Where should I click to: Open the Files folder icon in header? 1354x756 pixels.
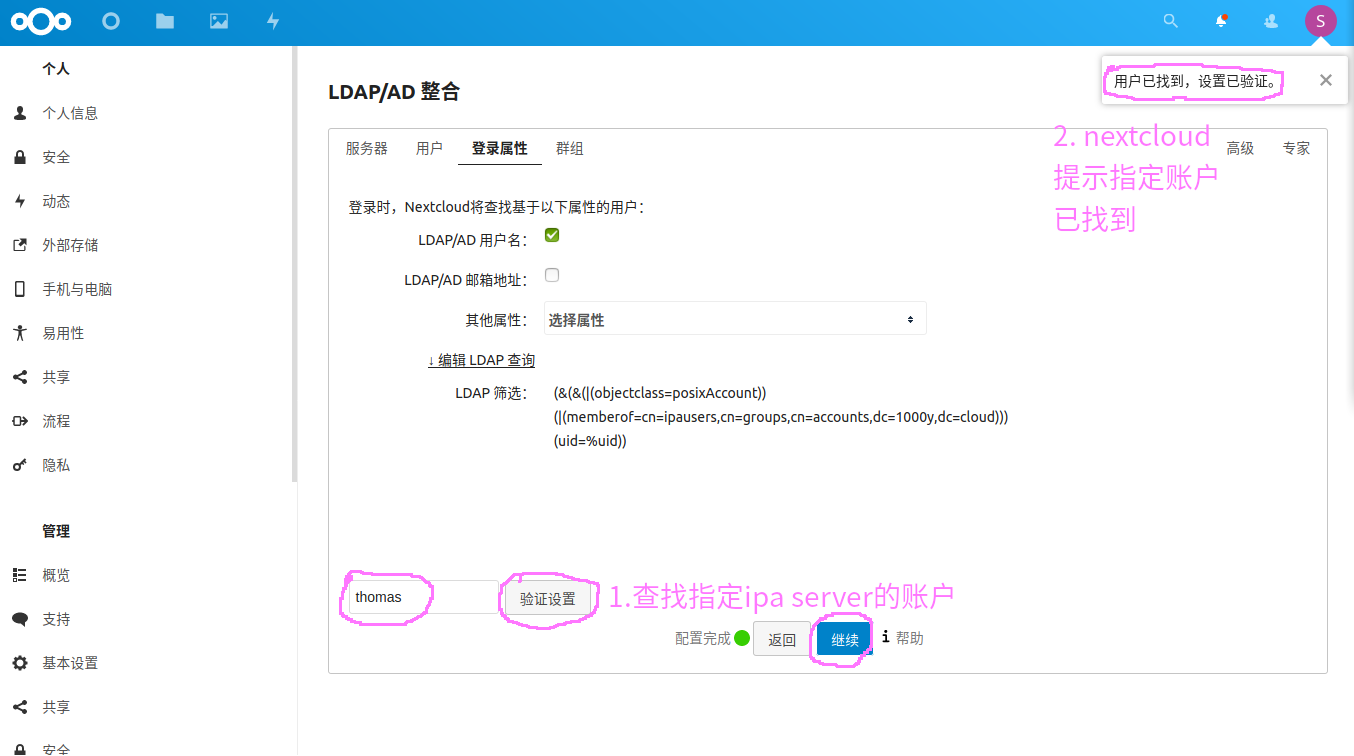[x=165, y=21]
